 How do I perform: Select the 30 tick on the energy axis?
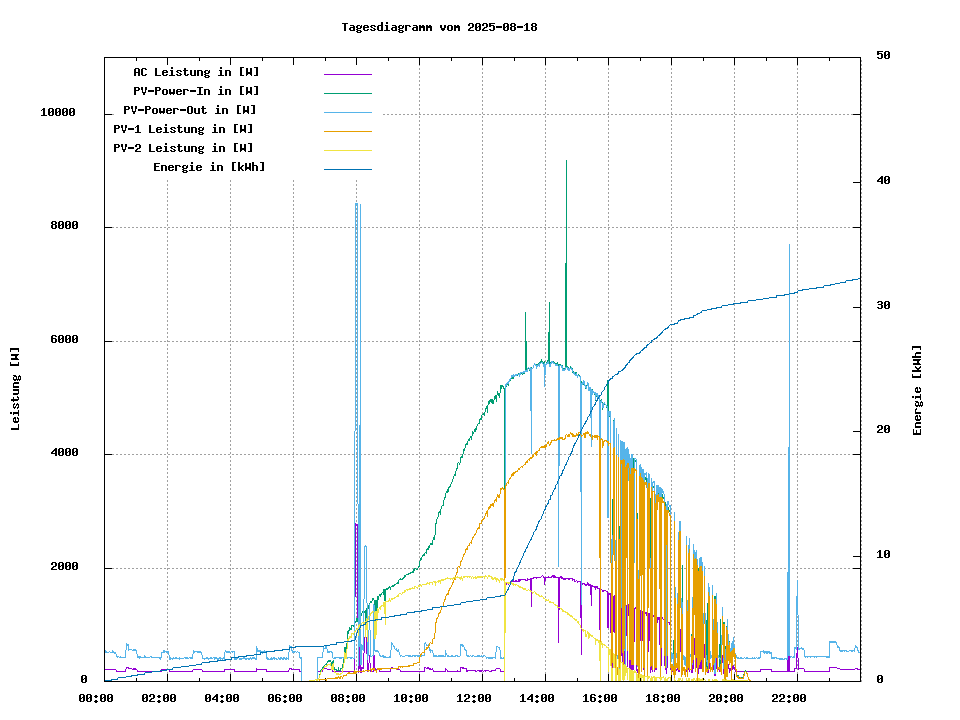click(x=883, y=306)
